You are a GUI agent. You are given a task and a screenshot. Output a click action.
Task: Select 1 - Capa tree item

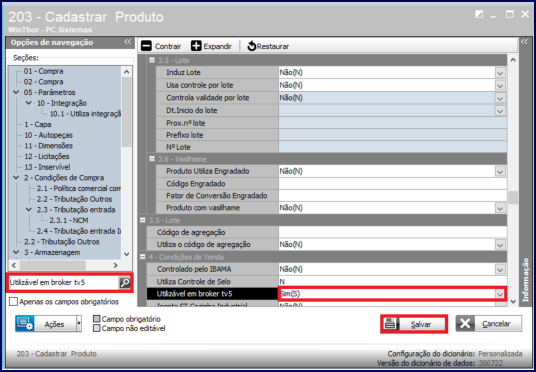pos(38,124)
